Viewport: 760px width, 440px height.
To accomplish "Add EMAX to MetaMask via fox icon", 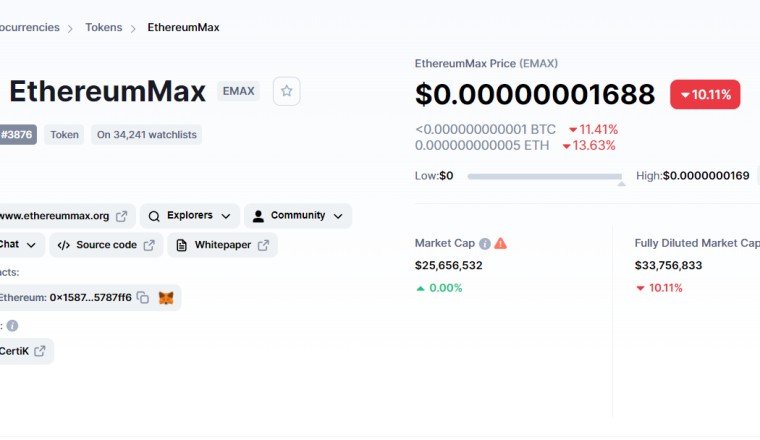I will click(166, 297).
